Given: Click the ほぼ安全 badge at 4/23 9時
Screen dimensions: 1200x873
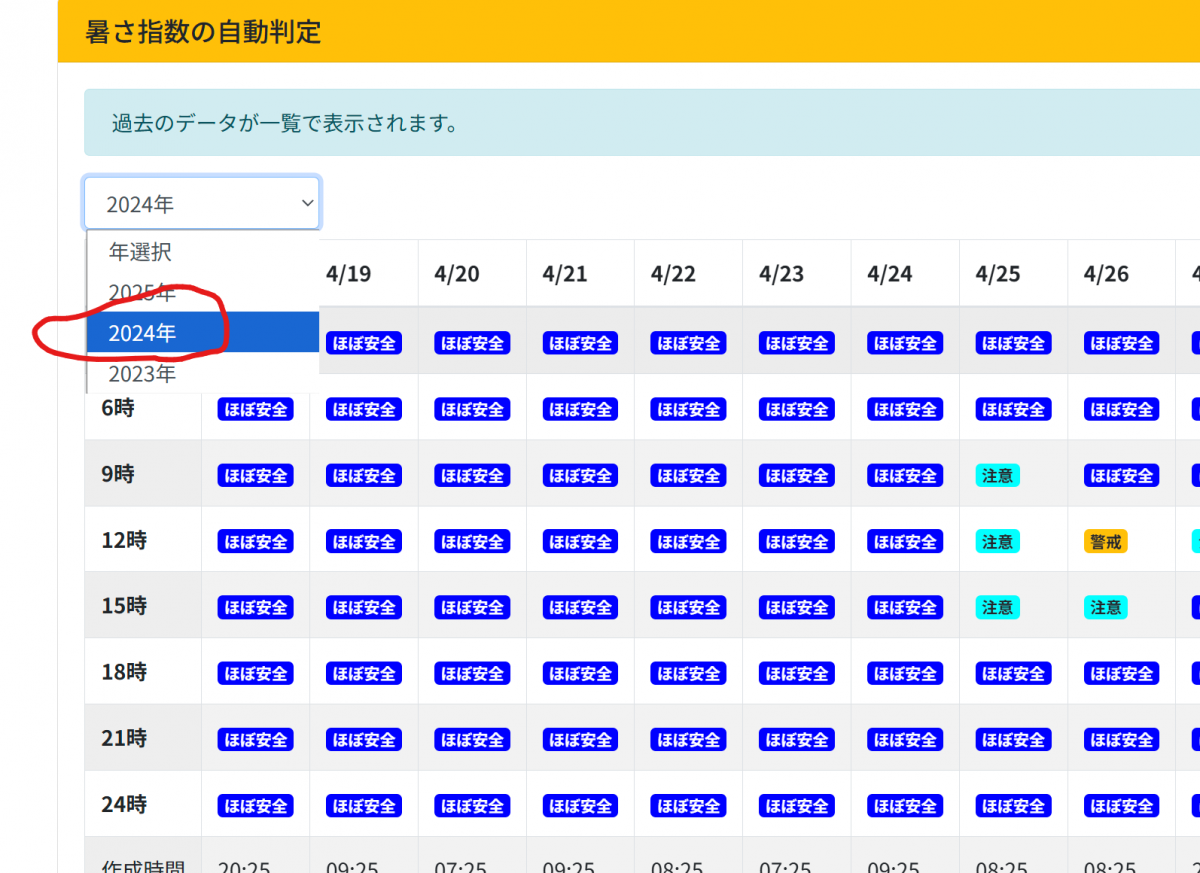Looking at the screenshot, I should coord(796,475).
